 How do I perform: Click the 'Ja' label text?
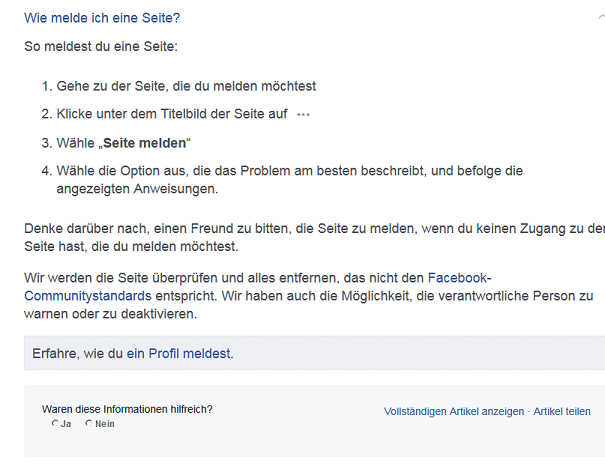click(x=66, y=424)
